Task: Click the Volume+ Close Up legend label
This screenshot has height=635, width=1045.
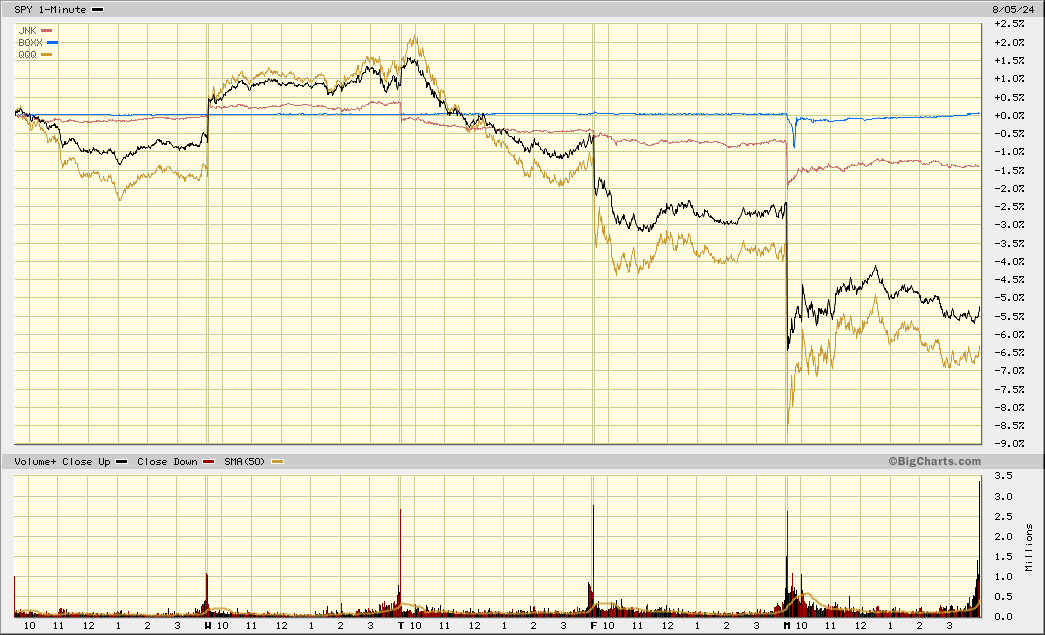Action: point(62,462)
